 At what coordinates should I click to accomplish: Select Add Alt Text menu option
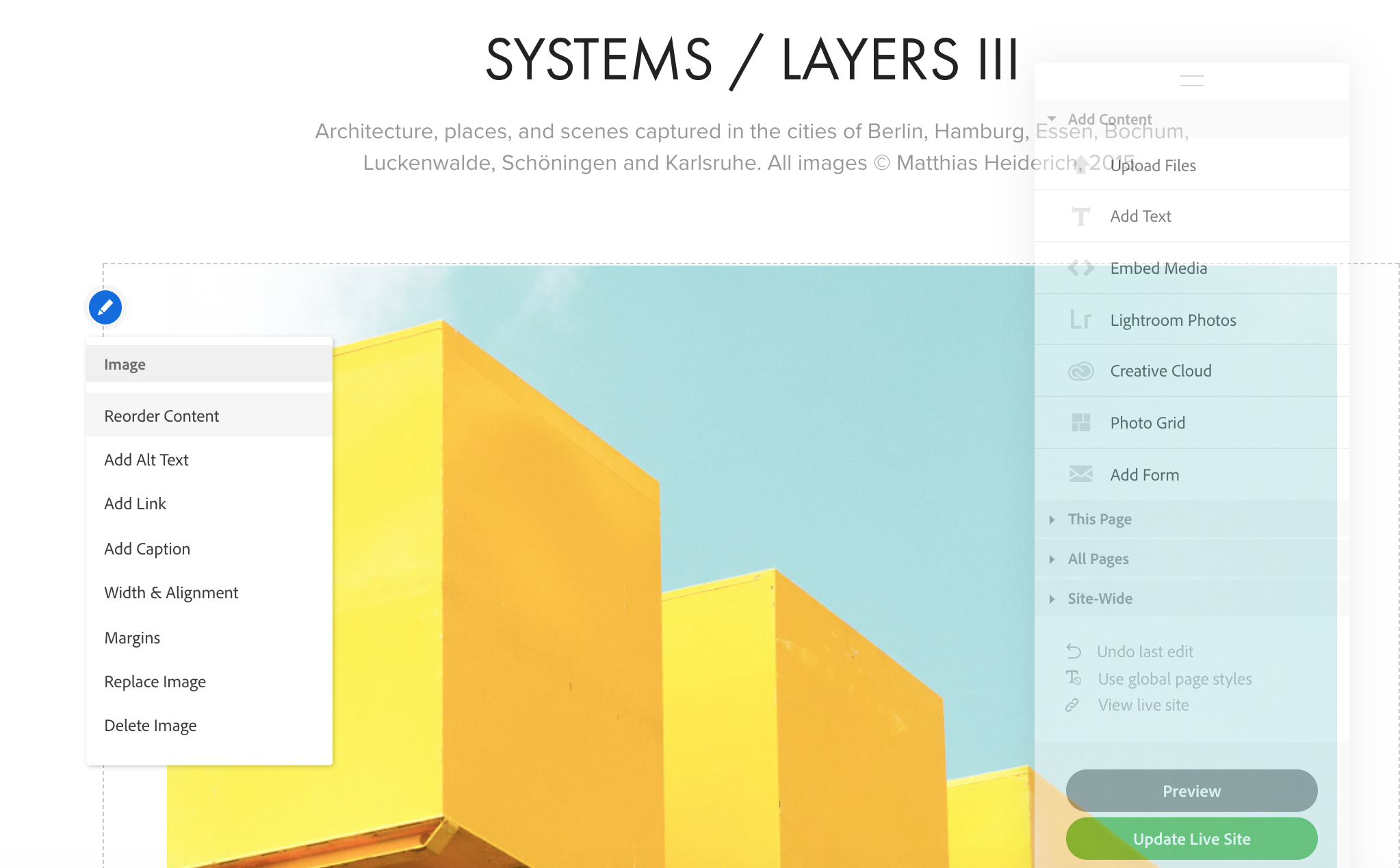pyautogui.click(x=146, y=460)
